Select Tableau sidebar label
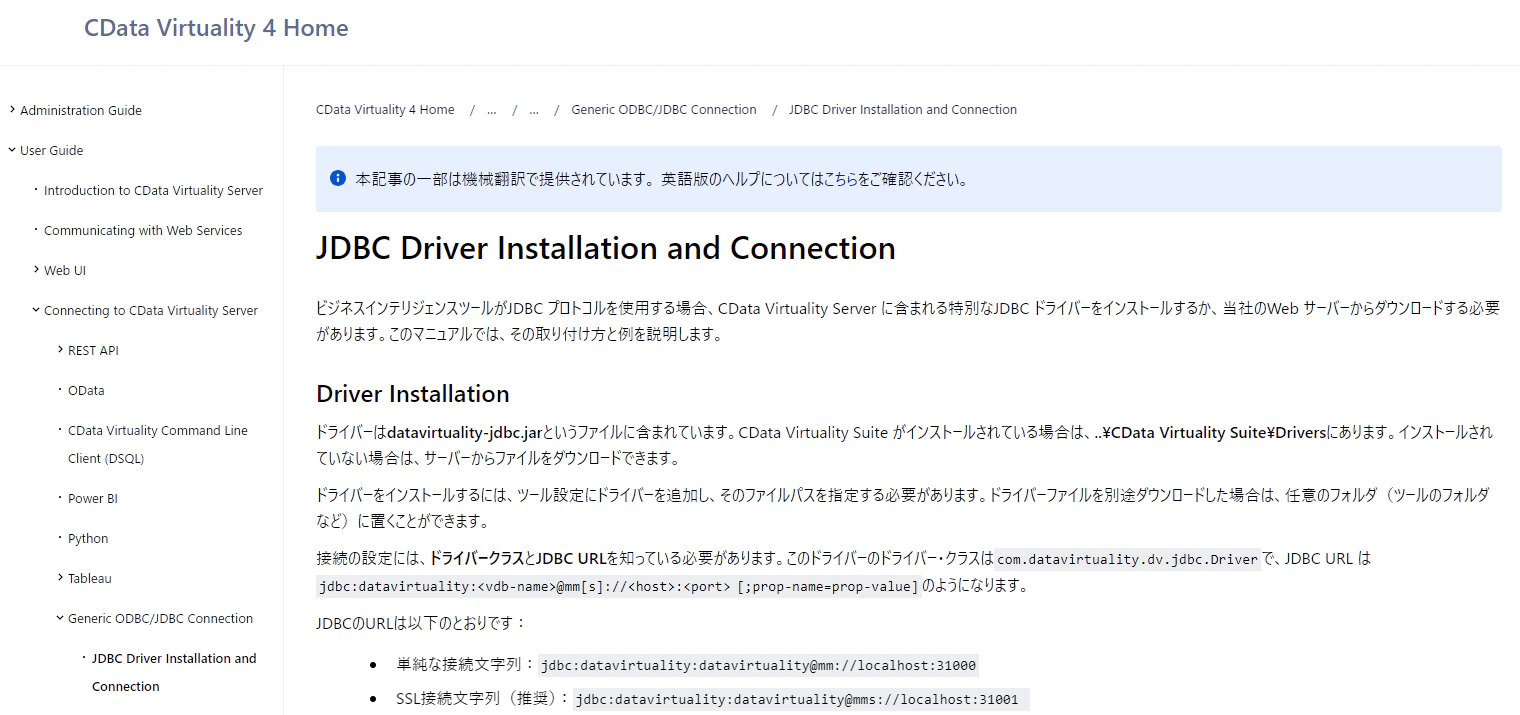 (90, 578)
